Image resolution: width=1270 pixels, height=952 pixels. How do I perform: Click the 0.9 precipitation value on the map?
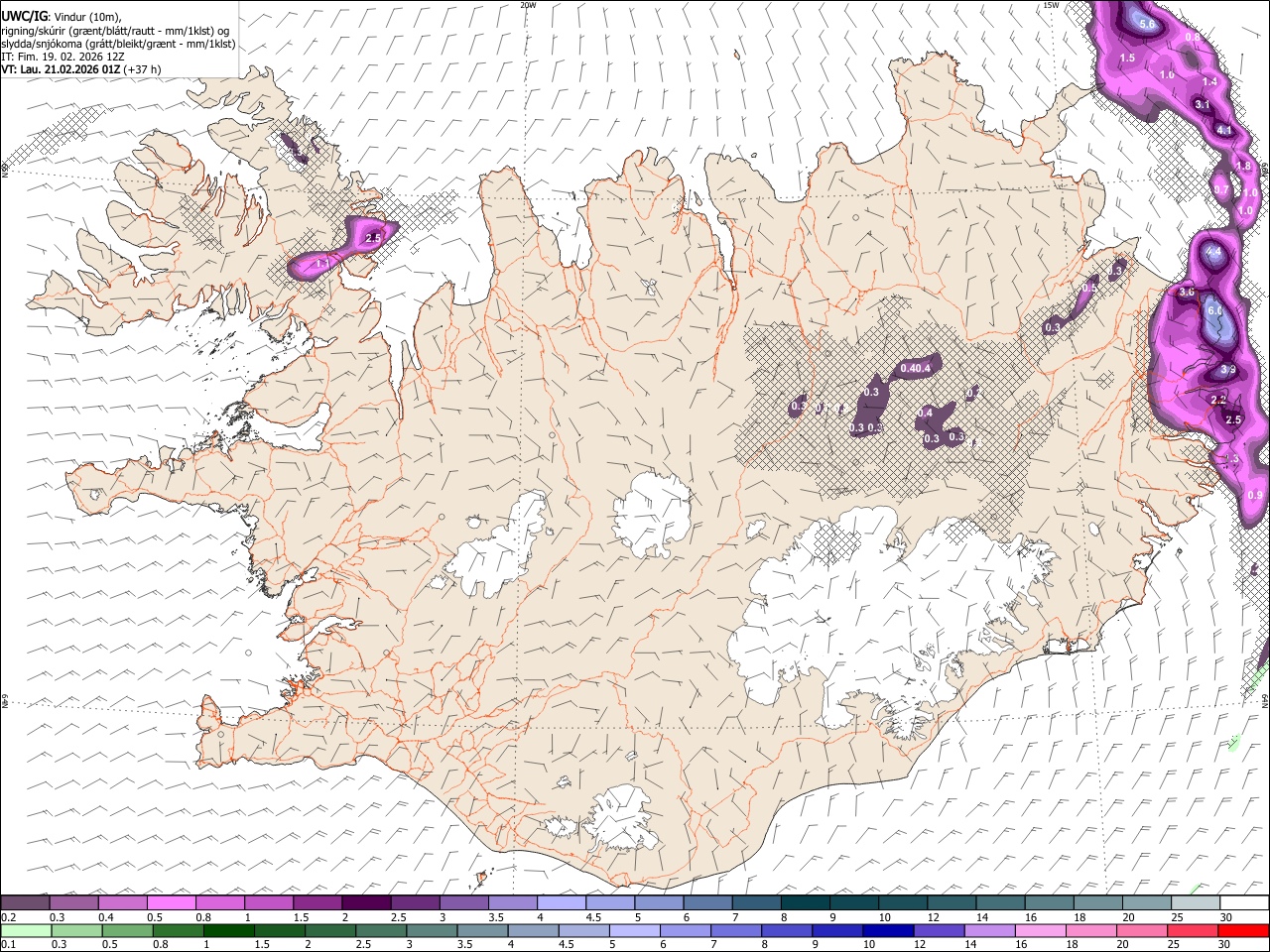[1255, 496]
